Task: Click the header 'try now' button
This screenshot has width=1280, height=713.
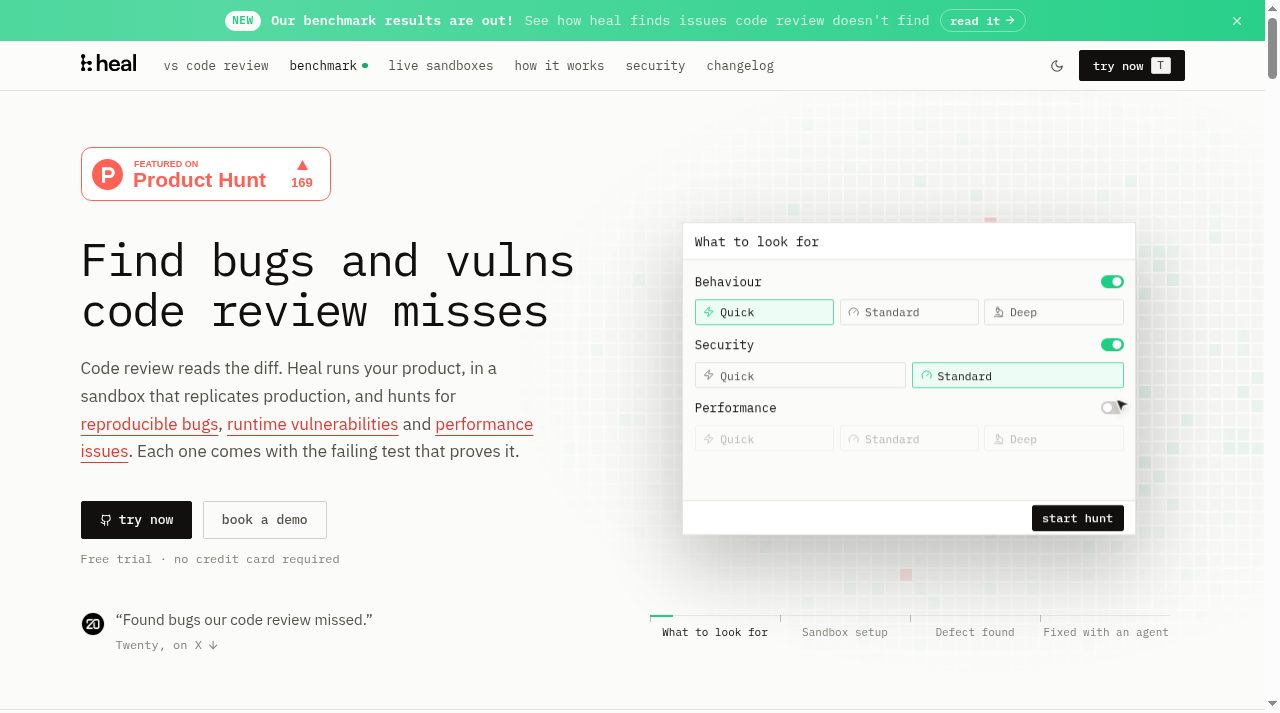Action: [1132, 66]
